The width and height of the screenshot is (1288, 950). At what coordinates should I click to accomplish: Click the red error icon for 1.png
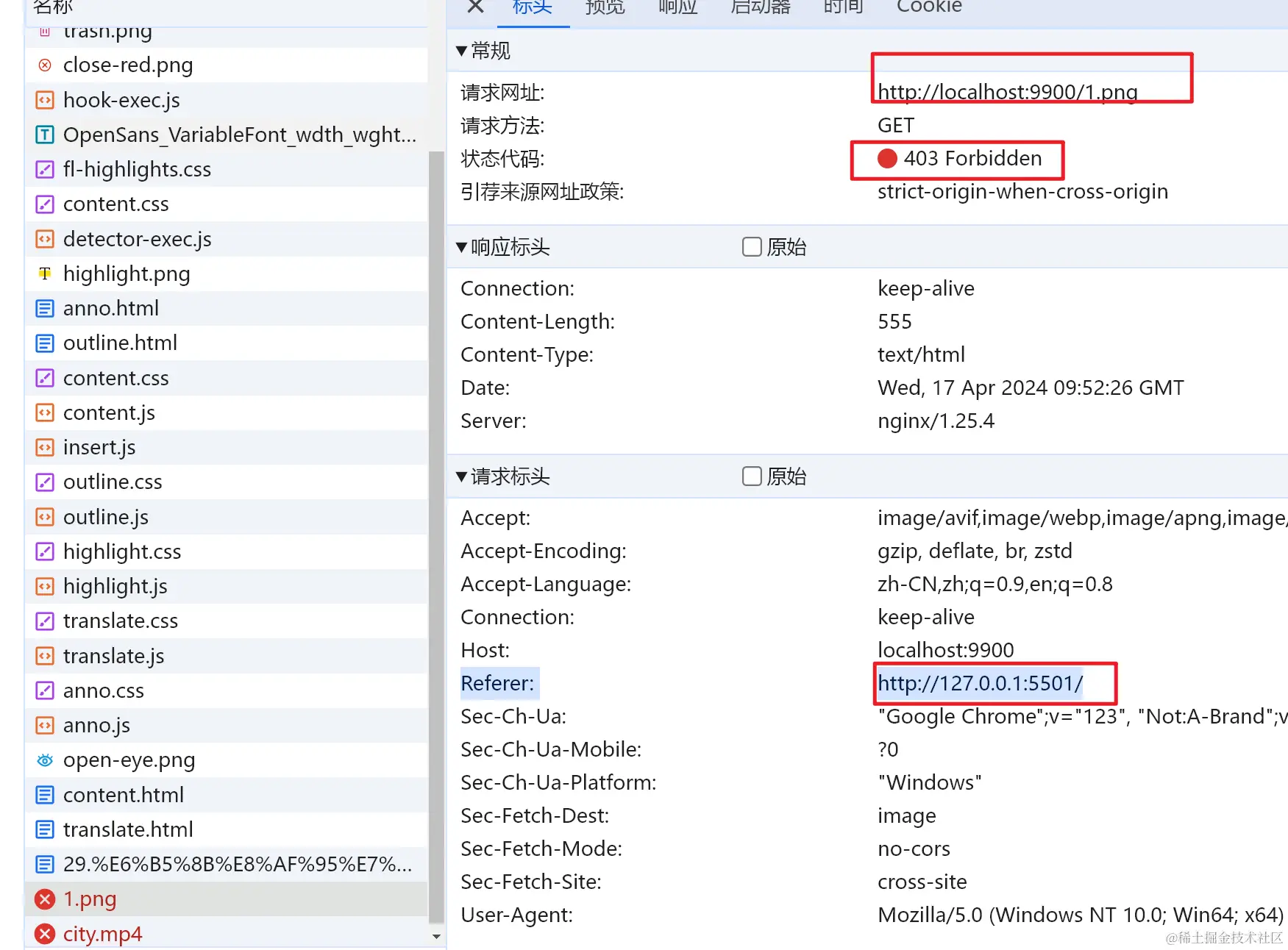click(45, 899)
